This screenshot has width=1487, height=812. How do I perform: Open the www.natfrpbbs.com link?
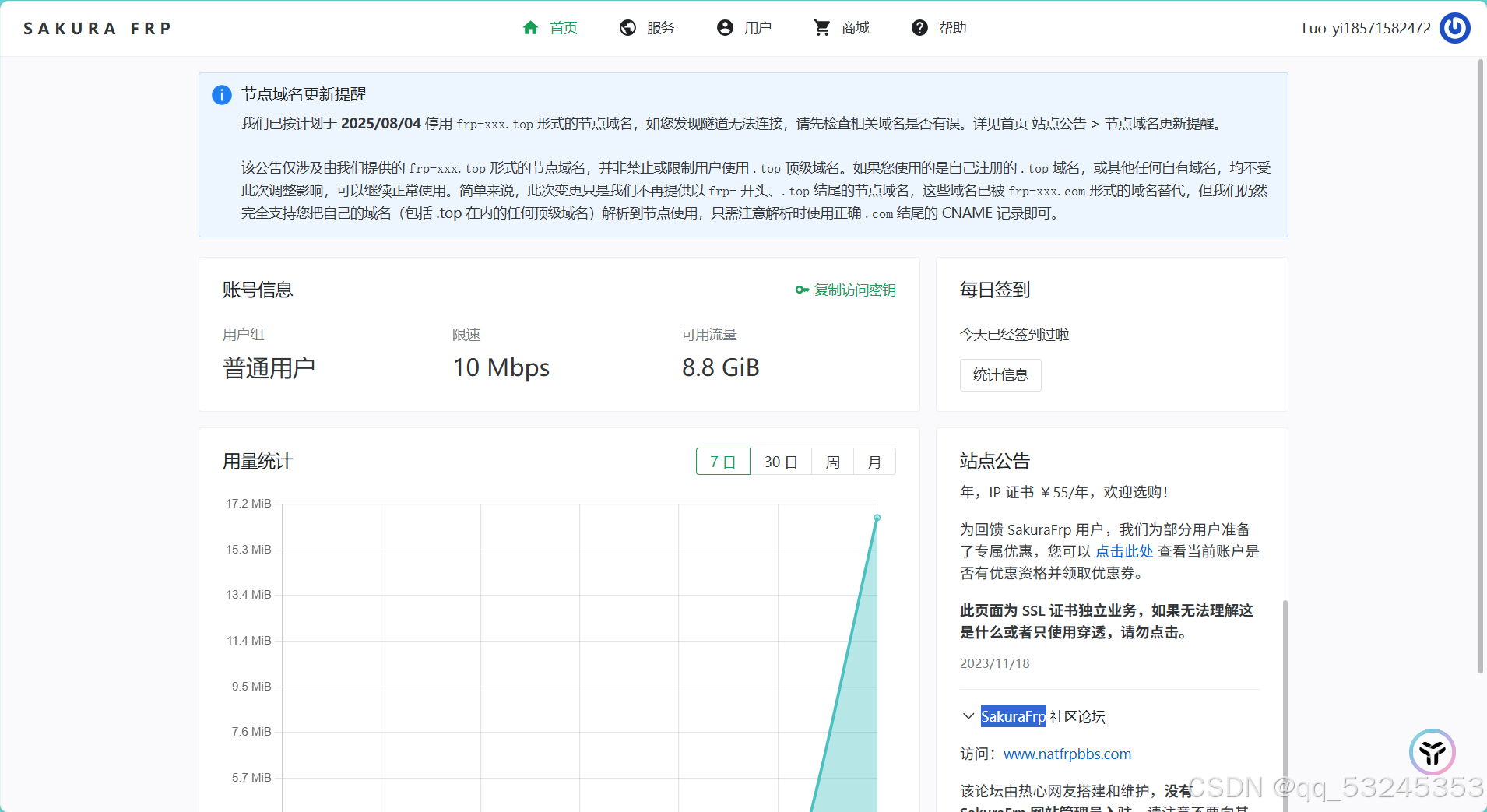click(x=1067, y=754)
